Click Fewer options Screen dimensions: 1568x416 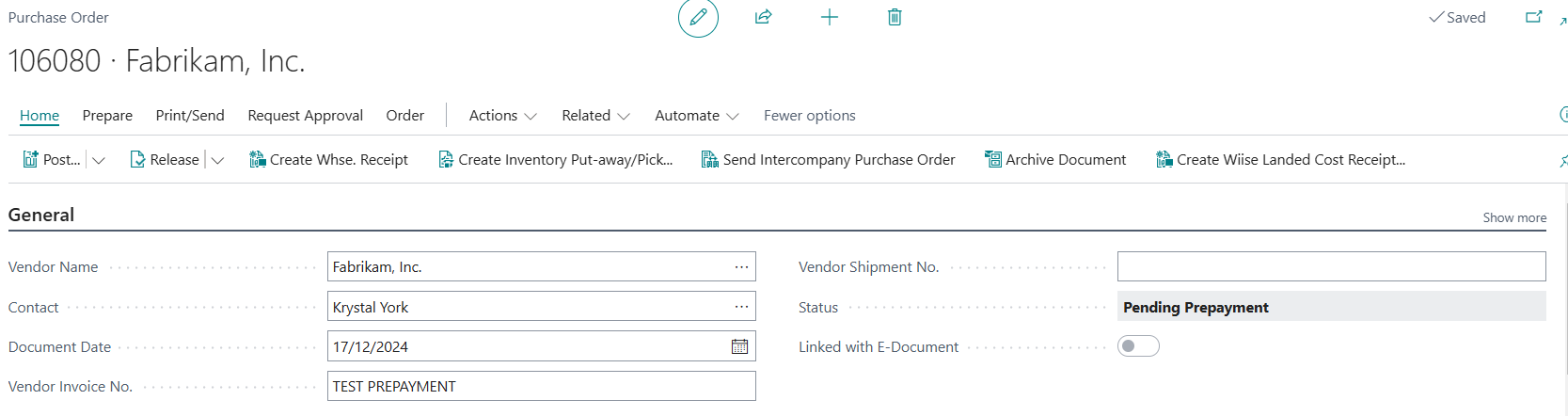pos(809,116)
